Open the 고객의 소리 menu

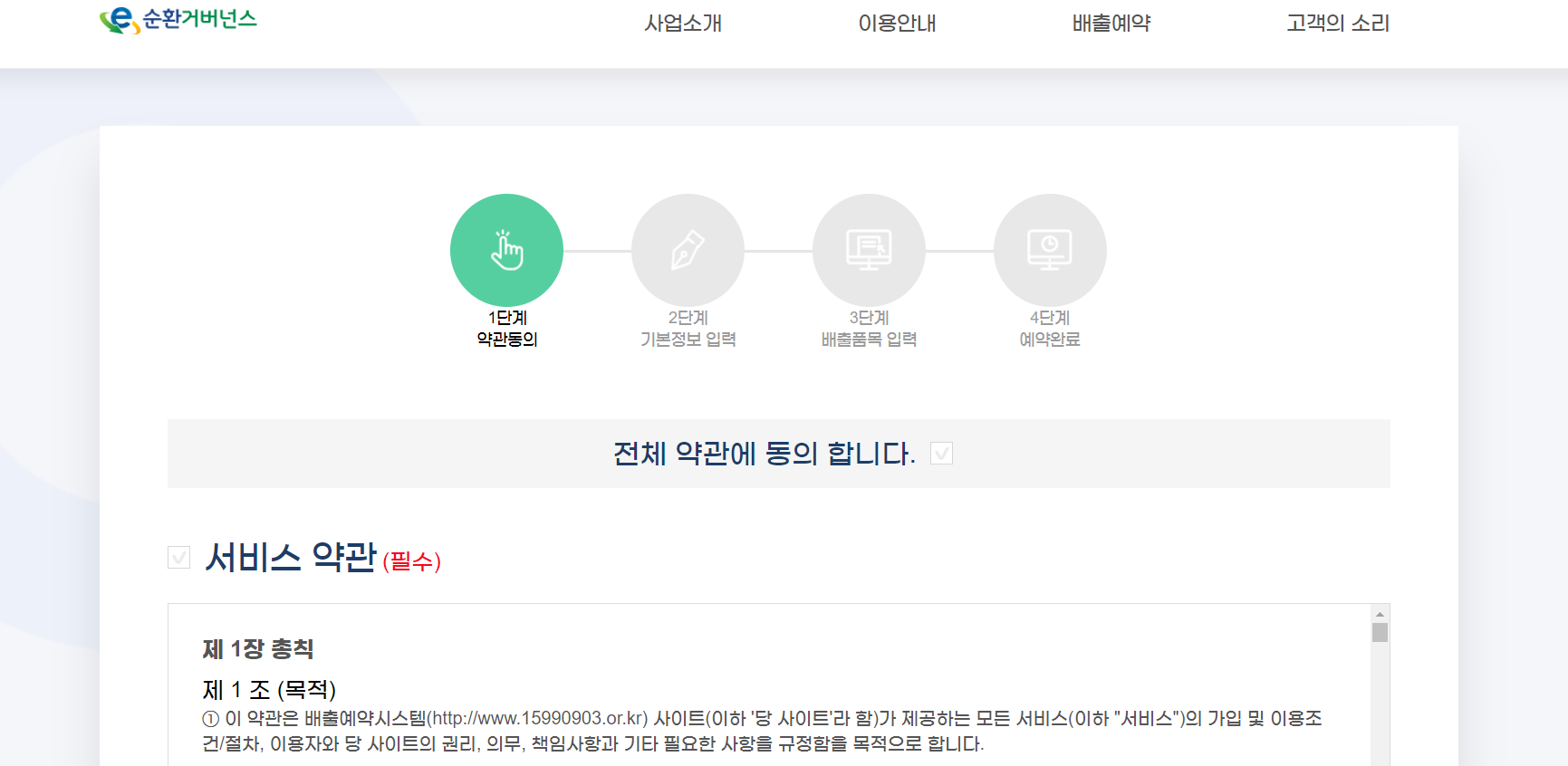[x=1338, y=24]
